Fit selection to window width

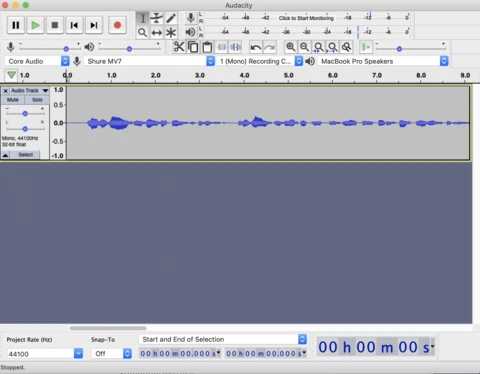(x=318, y=47)
